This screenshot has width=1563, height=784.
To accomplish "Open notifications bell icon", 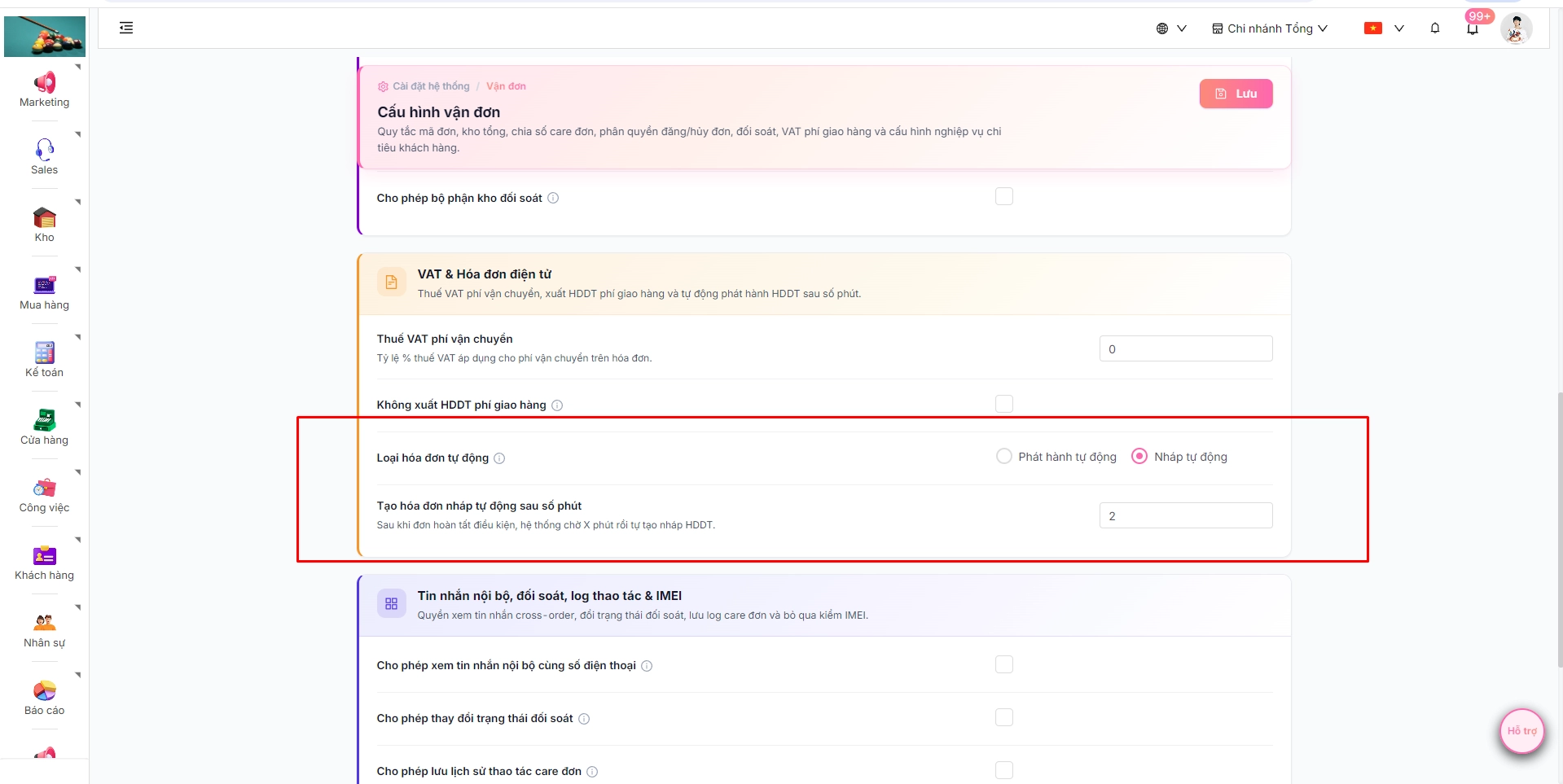I will point(1435,28).
